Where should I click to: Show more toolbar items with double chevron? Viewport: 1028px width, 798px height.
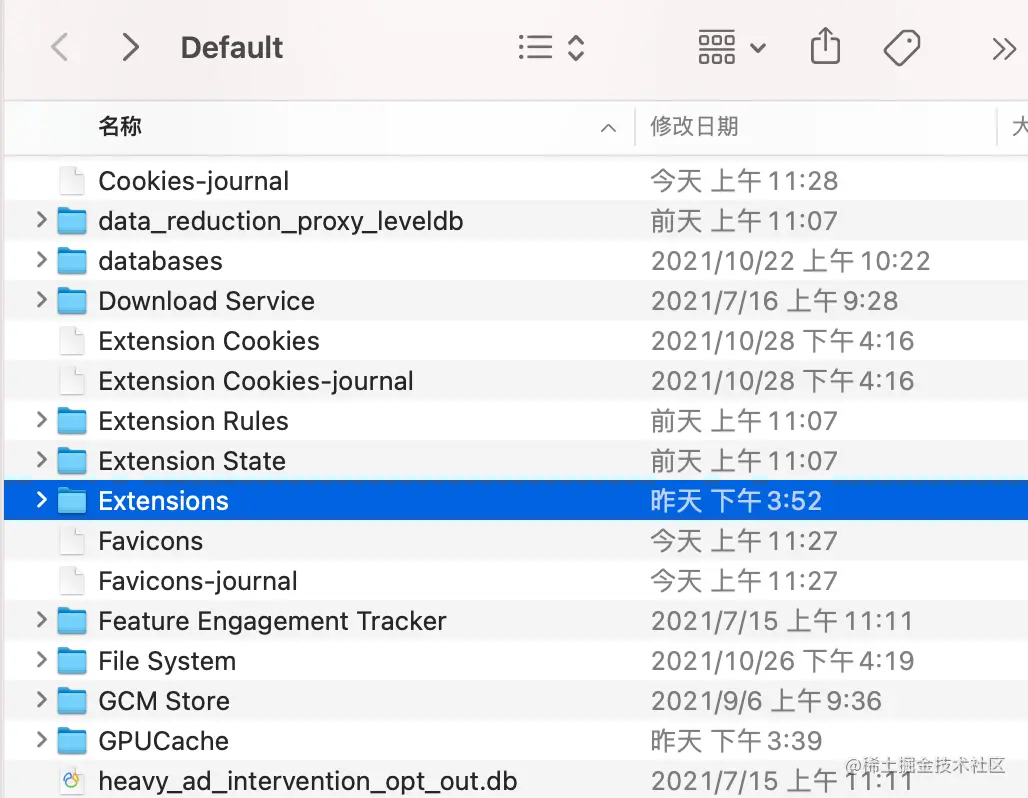(x=1004, y=49)
